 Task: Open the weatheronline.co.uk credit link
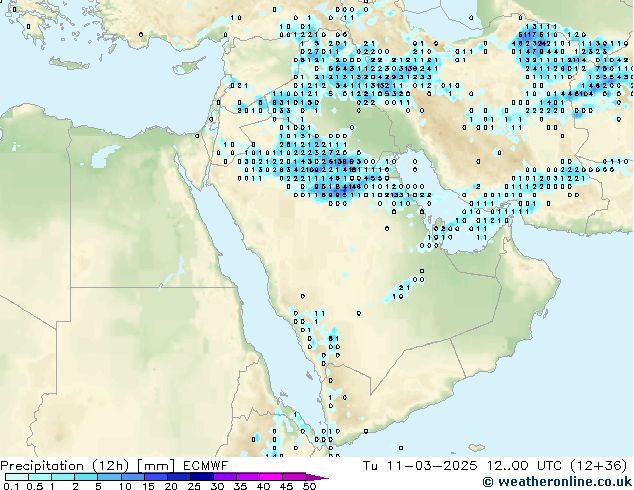pyautogui.click(x=558, y=482)
